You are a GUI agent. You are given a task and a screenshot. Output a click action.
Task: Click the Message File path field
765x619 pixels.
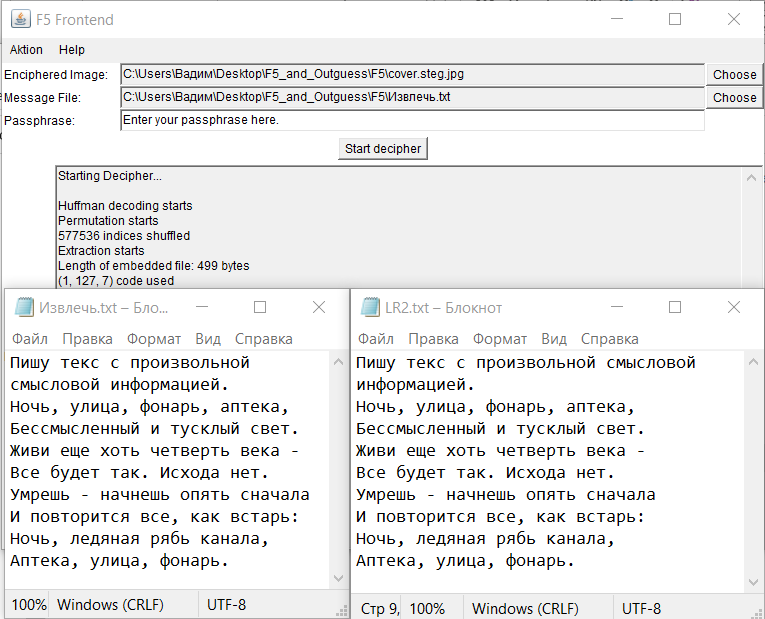pyautogui.click(x=412, y=97)
